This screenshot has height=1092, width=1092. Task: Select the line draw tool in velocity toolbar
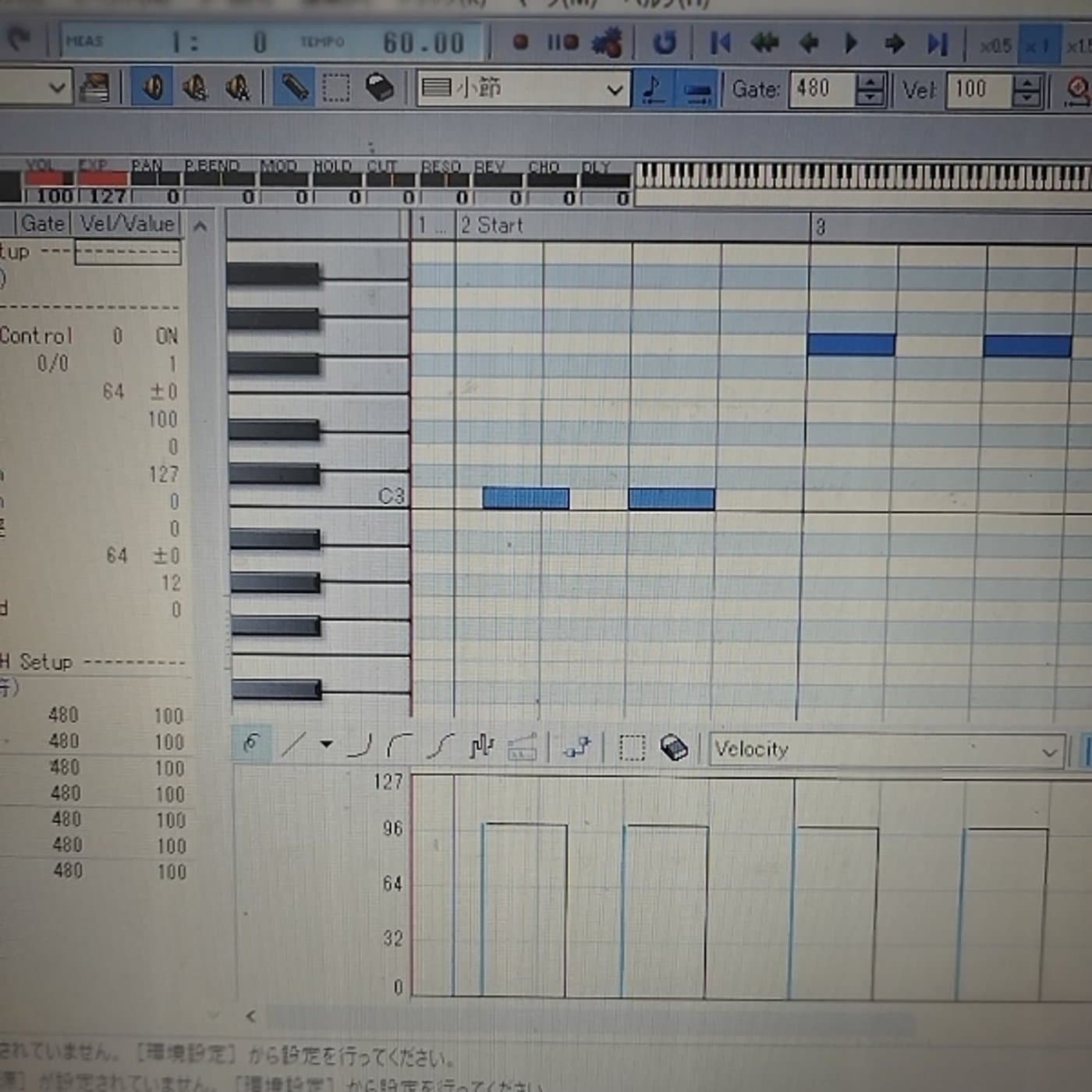pos(294,745)
